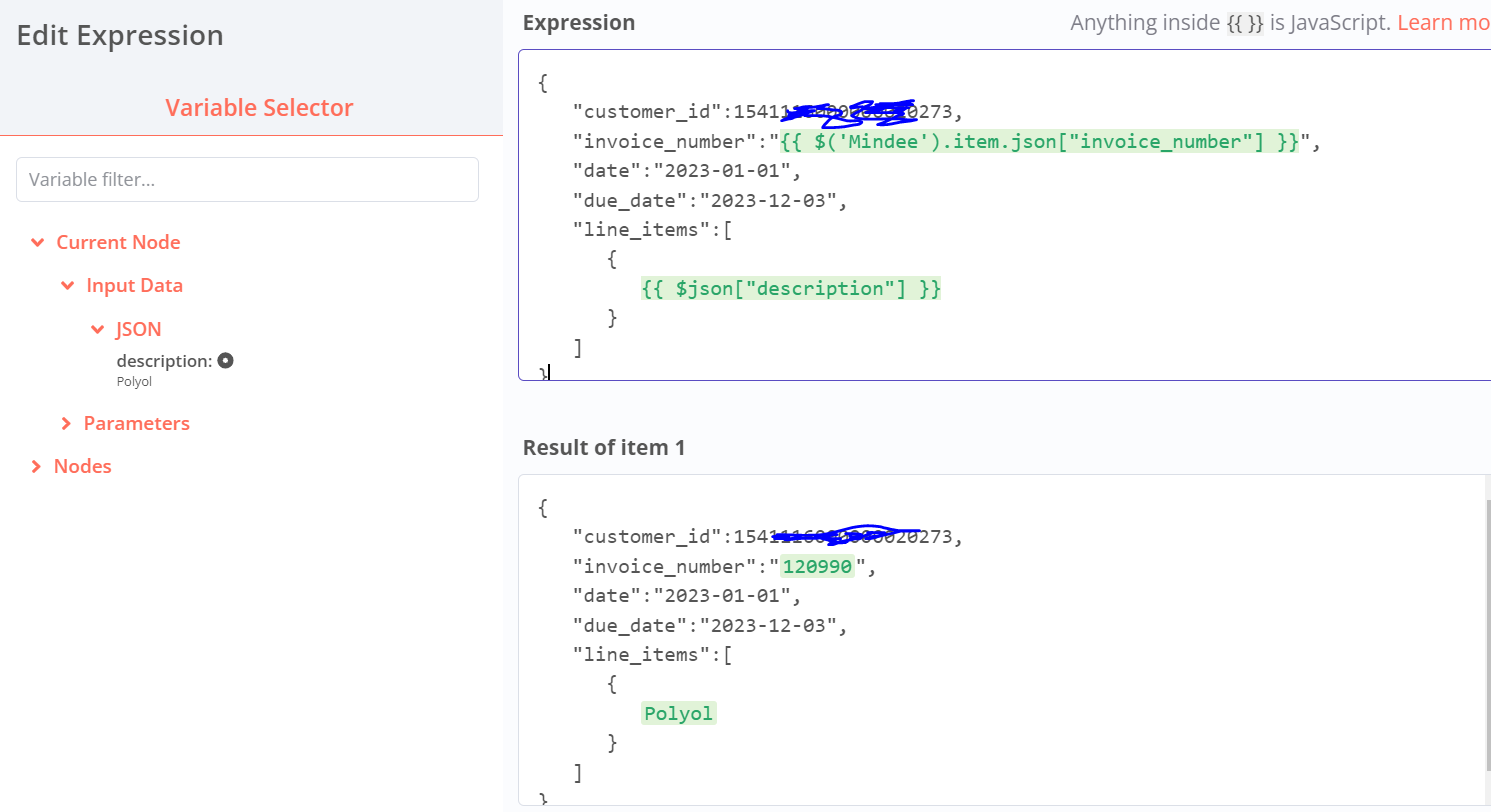Click Polyol value under description in tree
This screenshot has height=812, width=1491.
[134, 381]
